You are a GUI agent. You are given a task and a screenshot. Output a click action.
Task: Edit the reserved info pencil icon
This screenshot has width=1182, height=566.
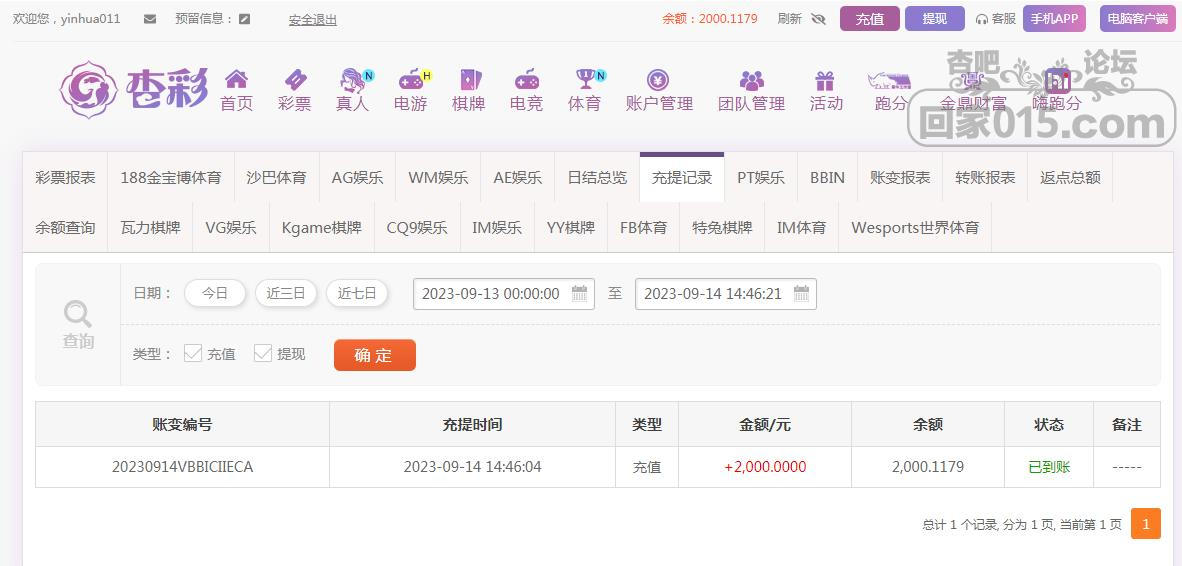(244, 19)
